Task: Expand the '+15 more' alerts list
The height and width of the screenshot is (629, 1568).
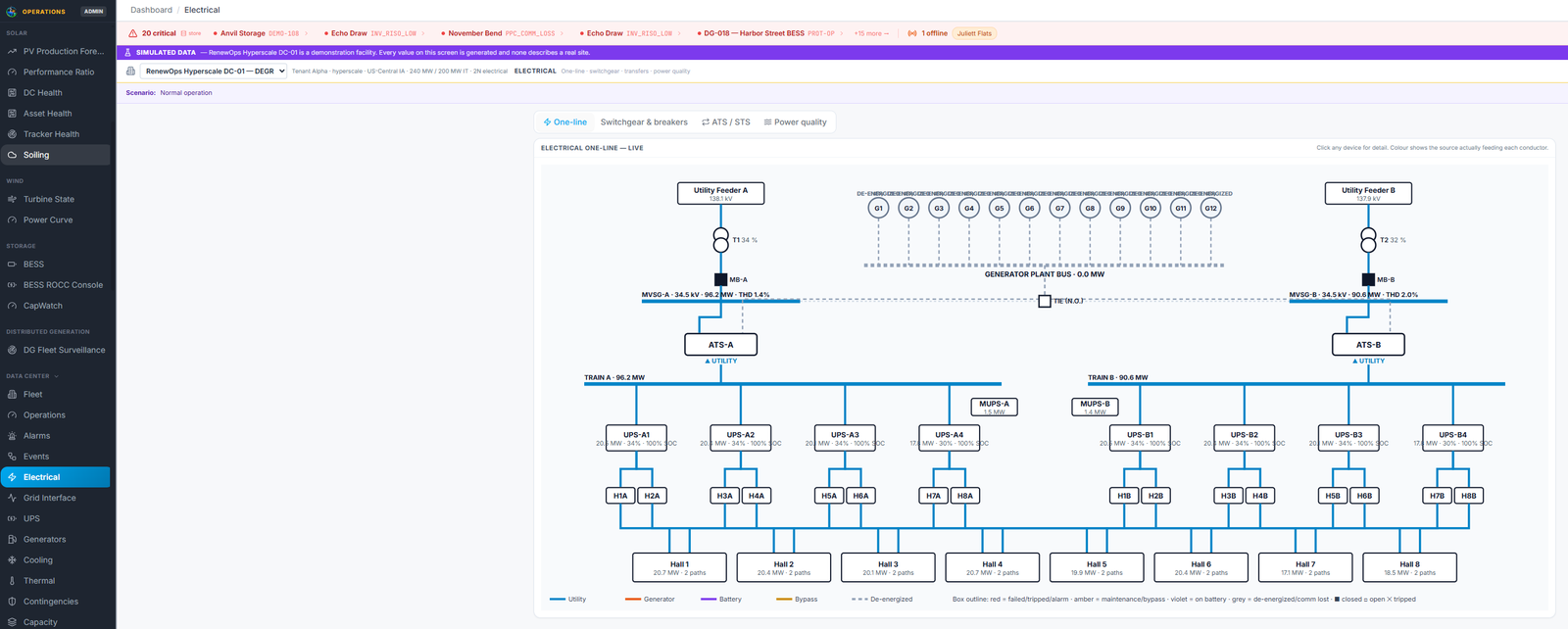Action: pyautogui.click(x=871, y=33)
